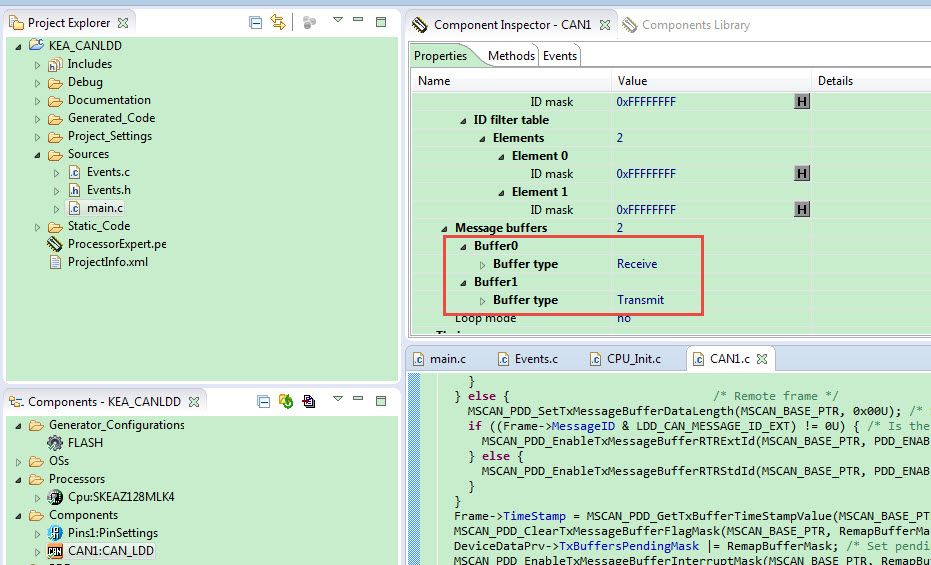This screenshot has height=565, width=931.
Task: Expand the Generated_Code folder
Action: pos(37,119)
